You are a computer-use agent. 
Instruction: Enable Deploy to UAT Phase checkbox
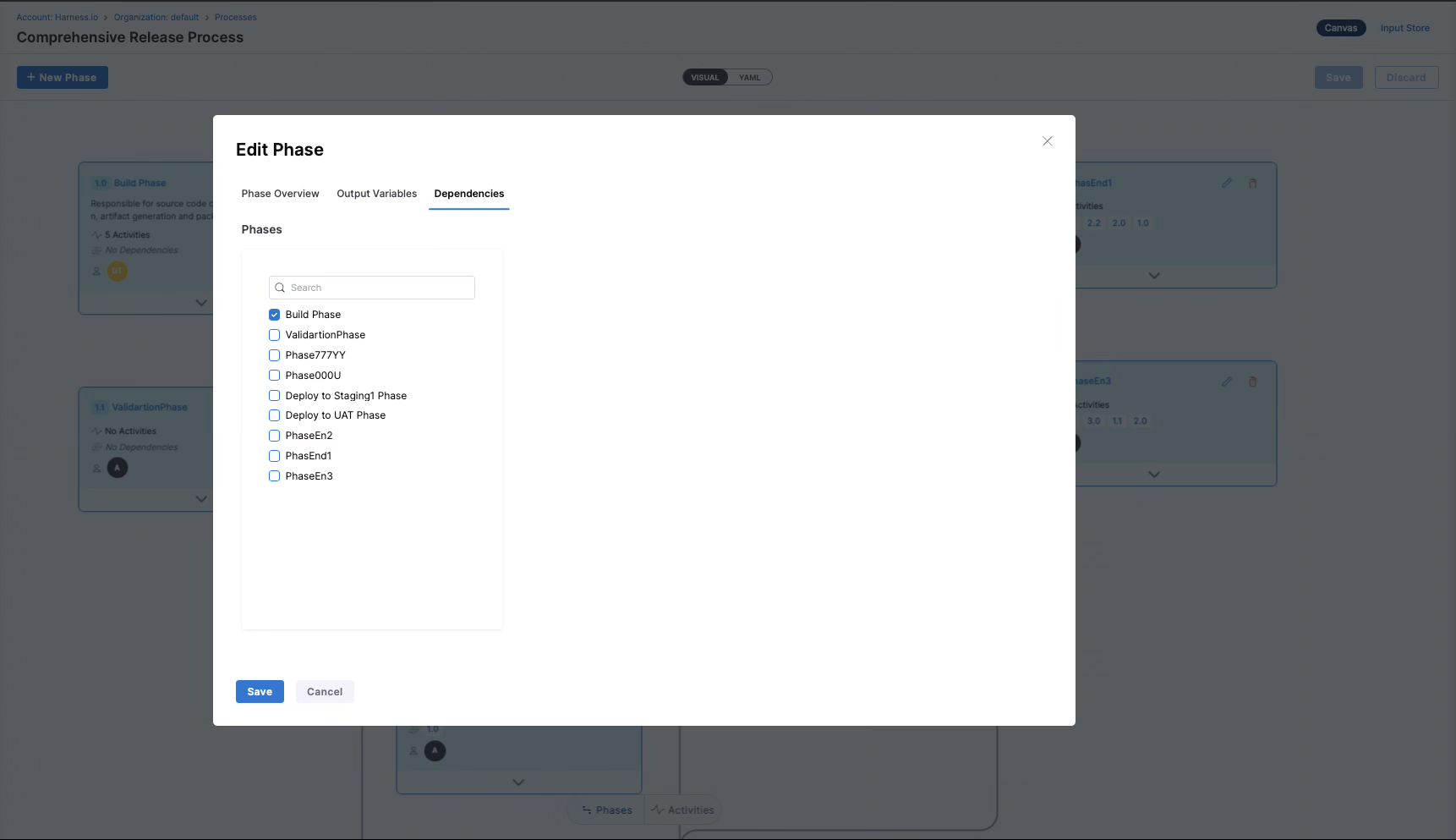tap(274, 415)
